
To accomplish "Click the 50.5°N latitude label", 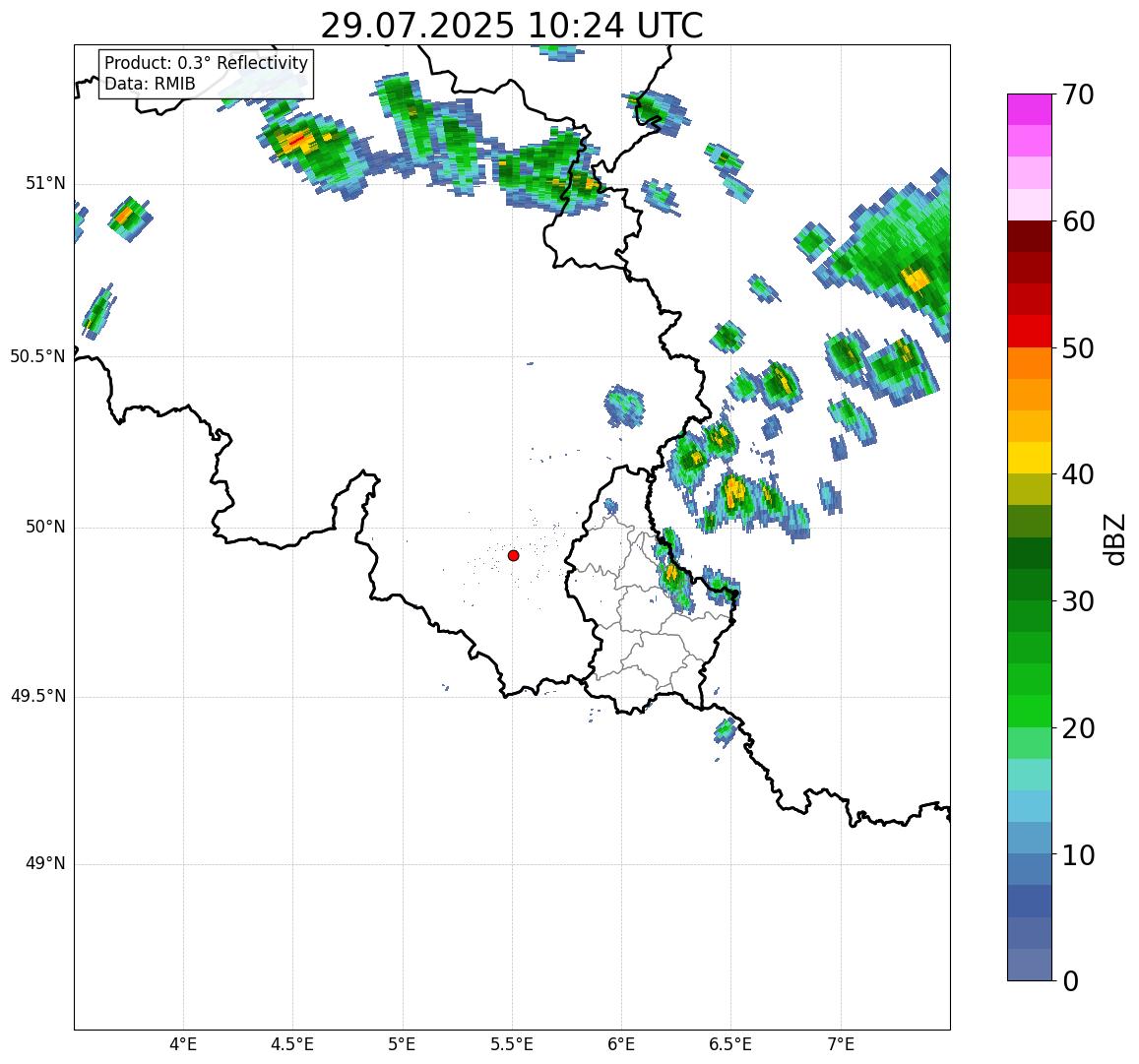I will point(37,356).
